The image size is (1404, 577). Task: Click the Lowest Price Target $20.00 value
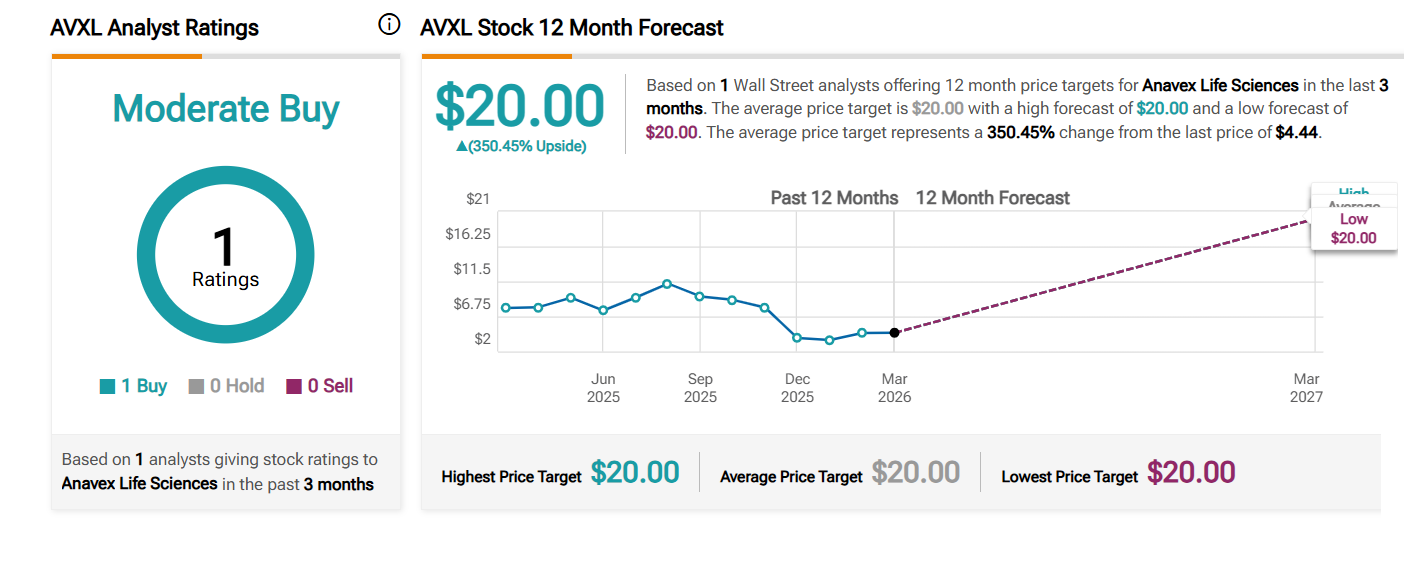pos(1191,472)
